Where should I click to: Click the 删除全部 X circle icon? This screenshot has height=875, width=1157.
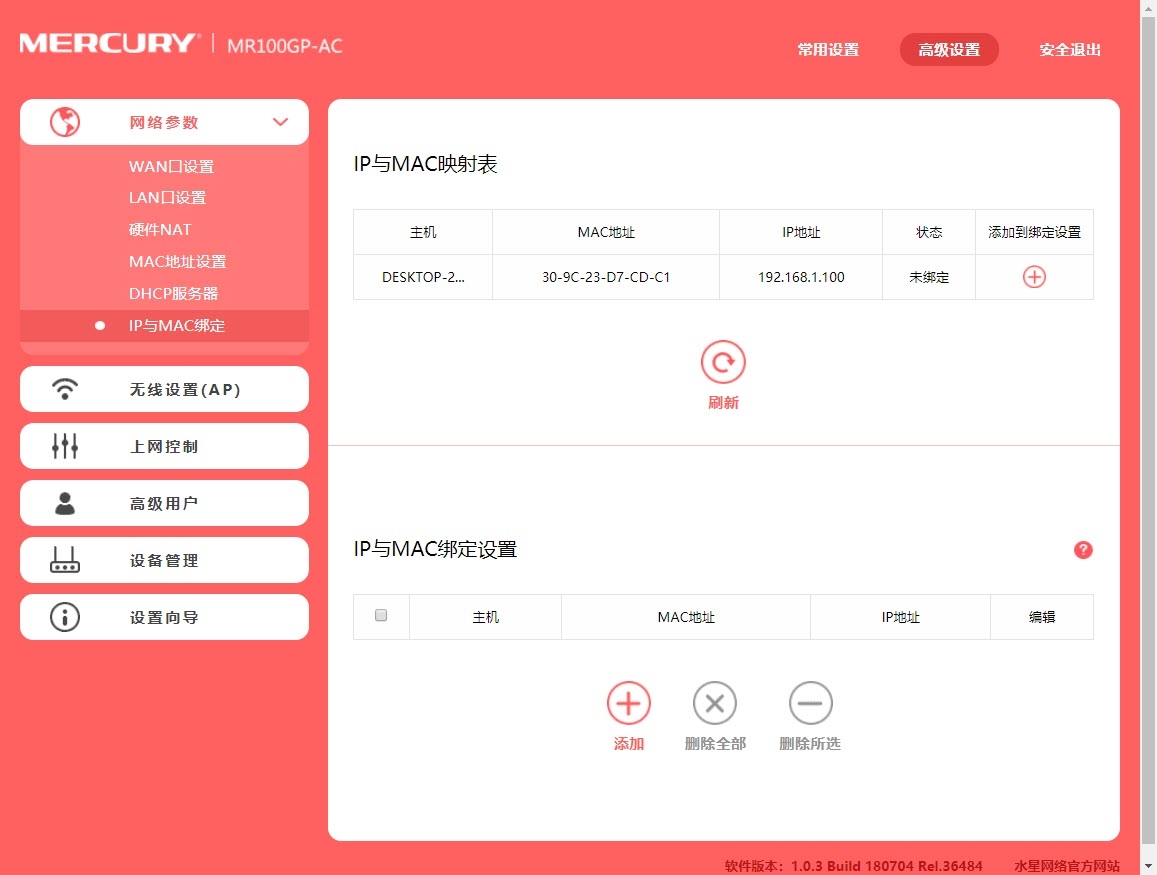(x=715, y=703)
